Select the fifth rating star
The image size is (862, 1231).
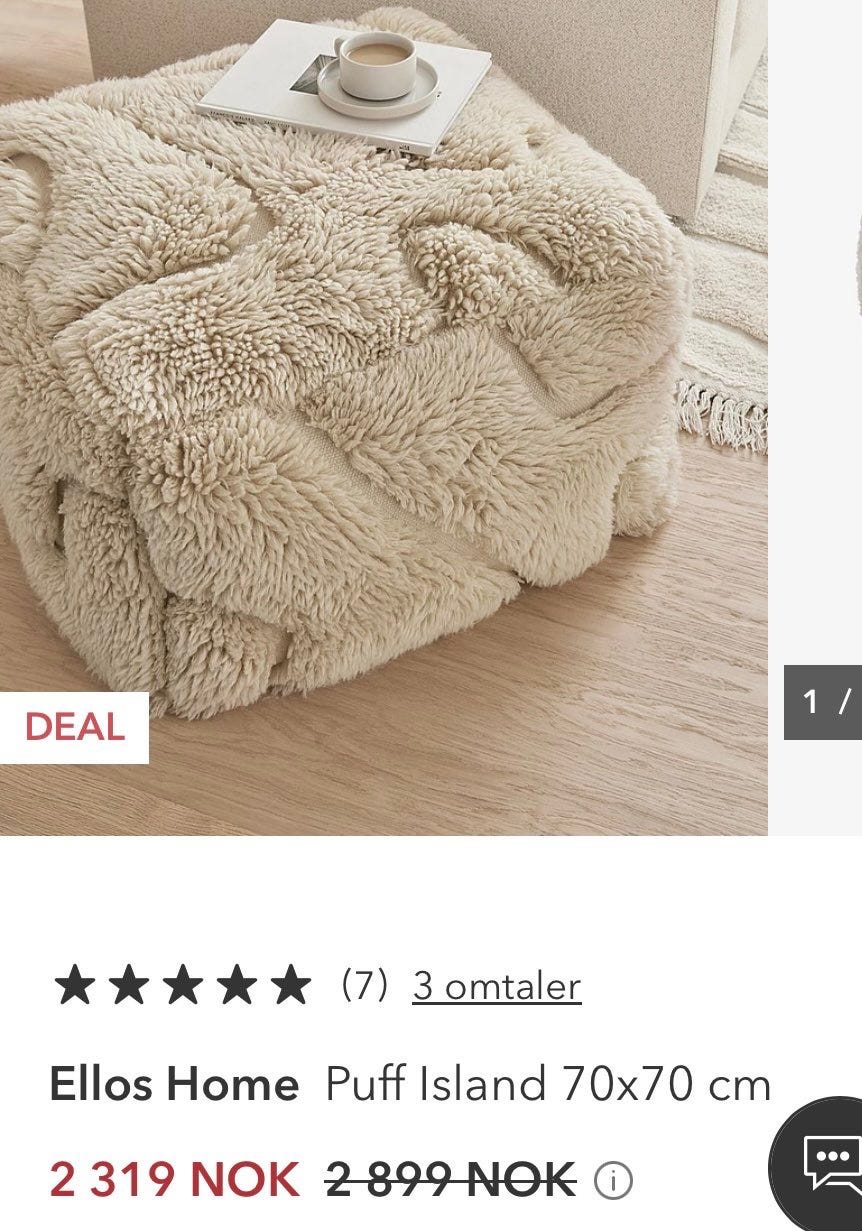(x=291, y=985)
